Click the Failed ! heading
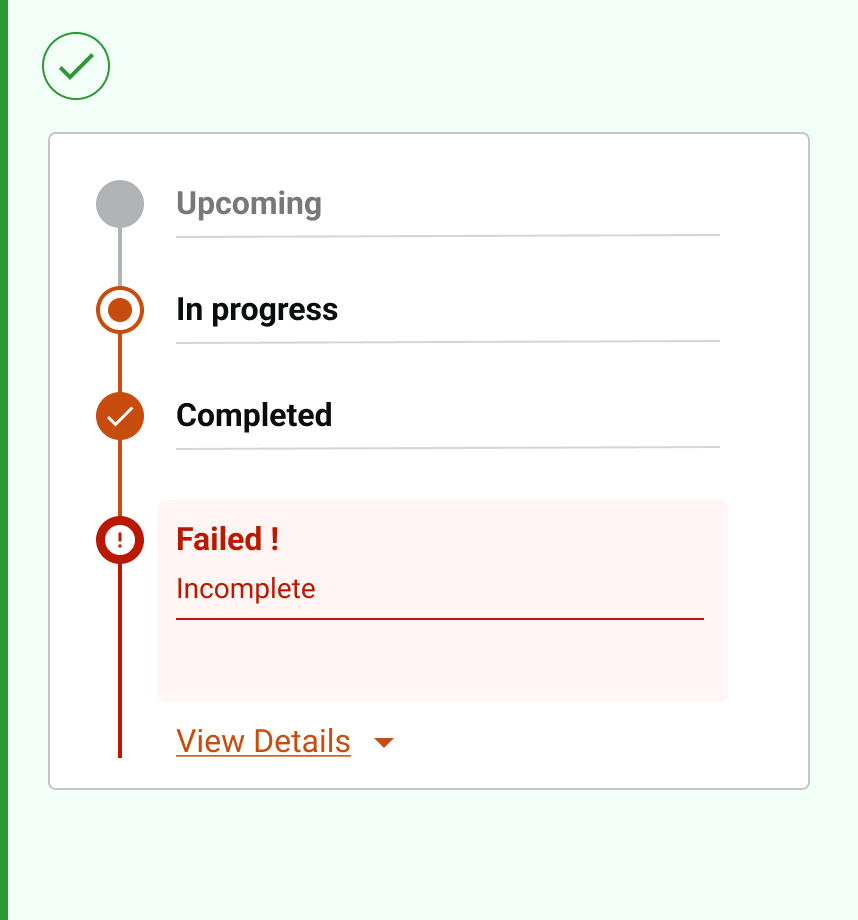Viewport: 858px width, 920px height. pos(227,540)
